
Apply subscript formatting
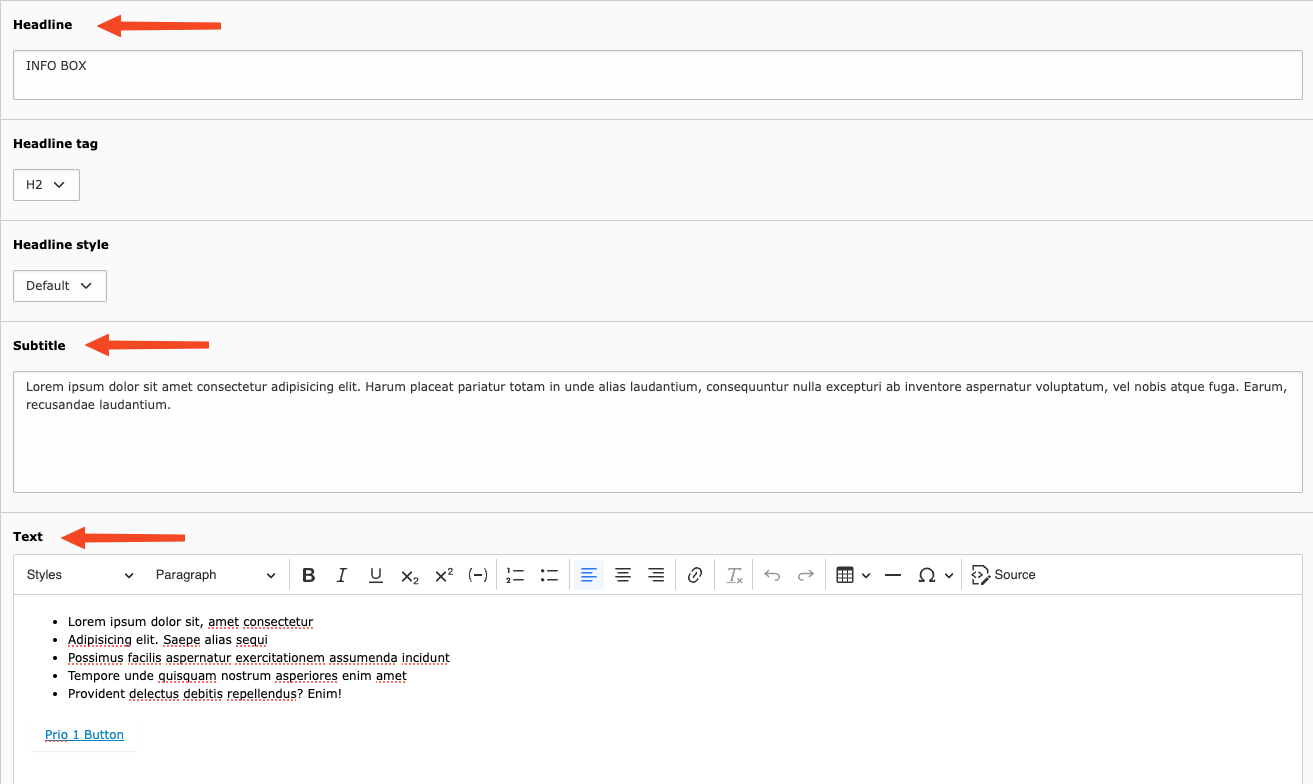pos(410,575)
